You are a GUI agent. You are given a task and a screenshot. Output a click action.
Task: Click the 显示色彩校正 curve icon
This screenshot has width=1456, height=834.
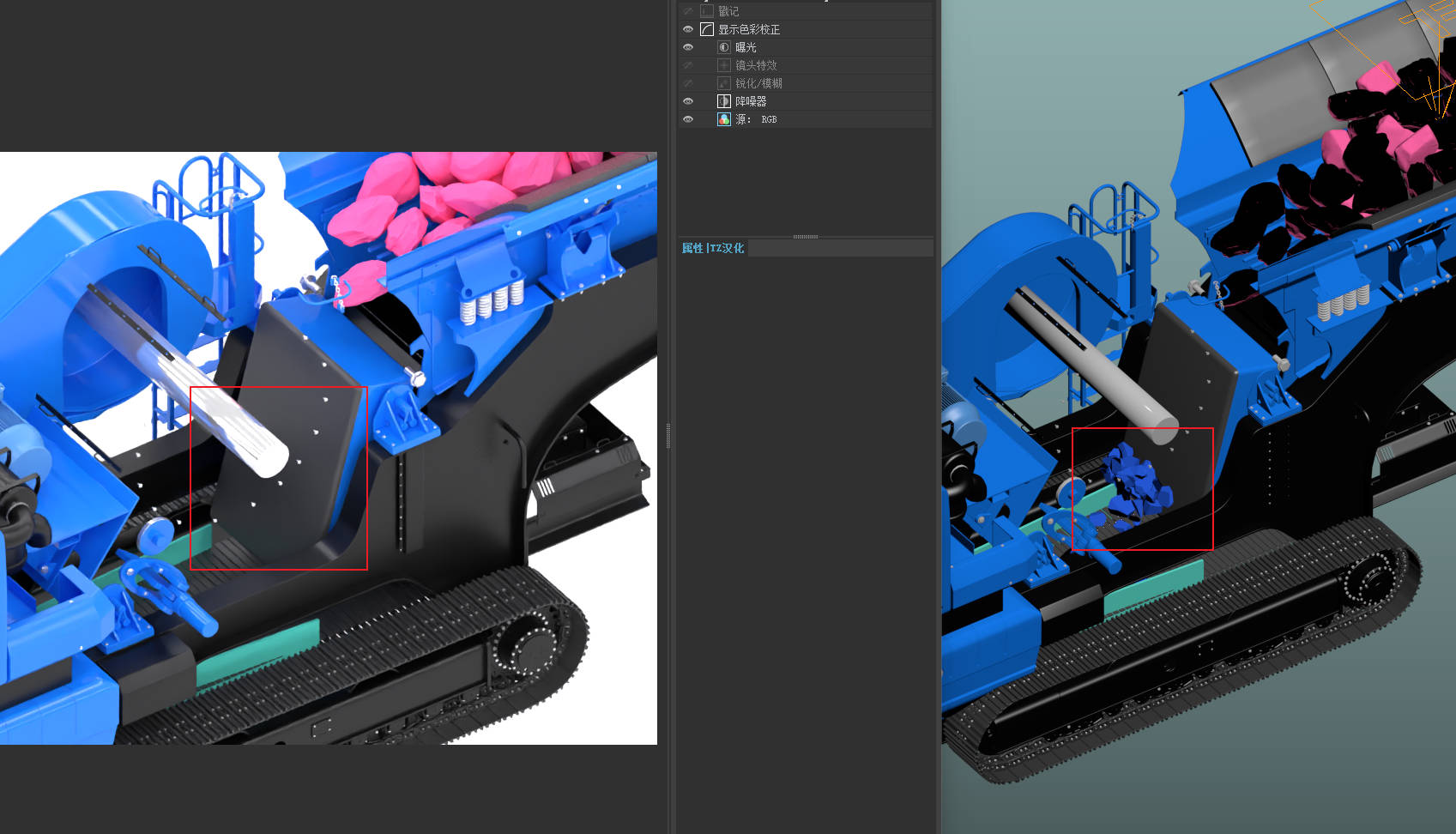(x=707, y=29)
